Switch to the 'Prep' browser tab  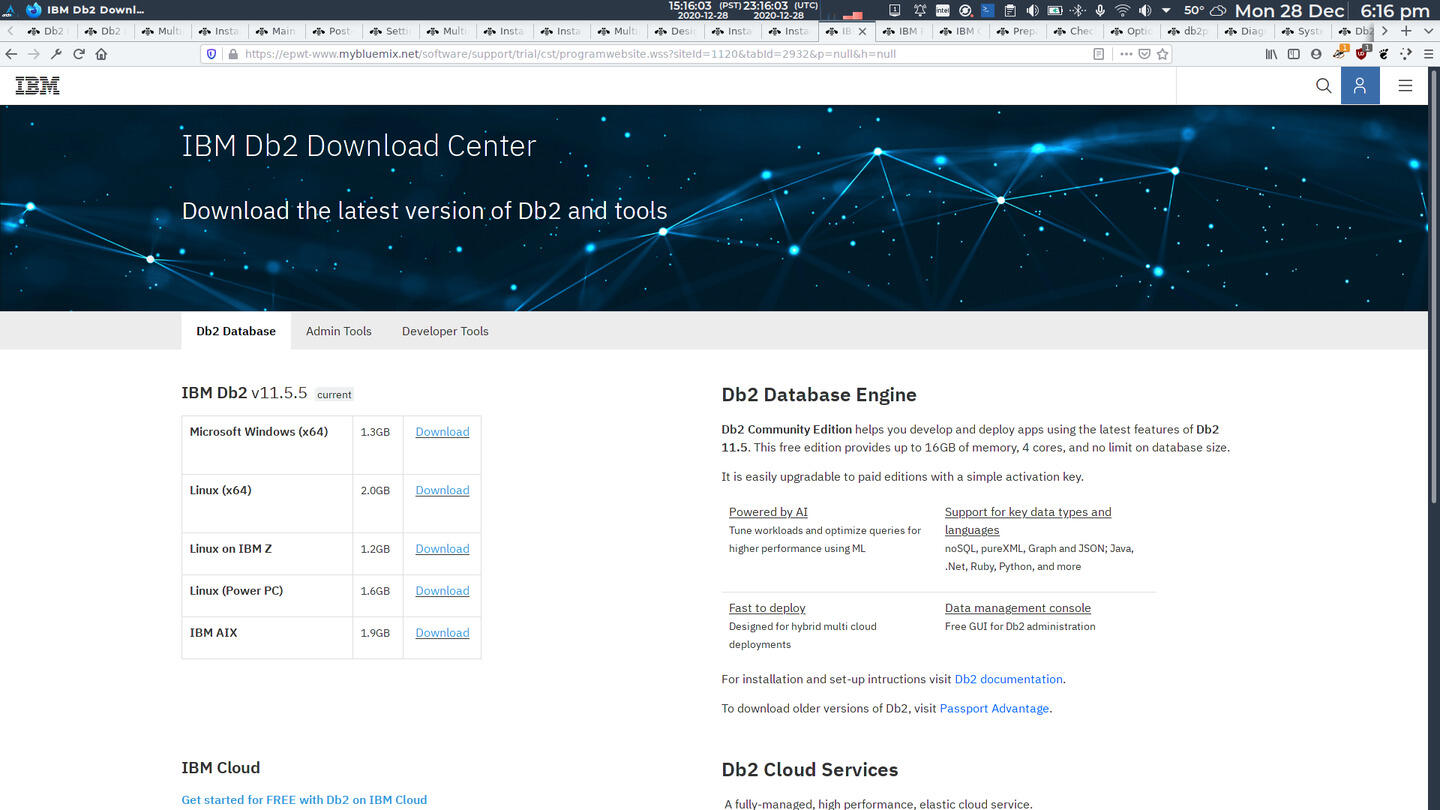click(1016, 31)
